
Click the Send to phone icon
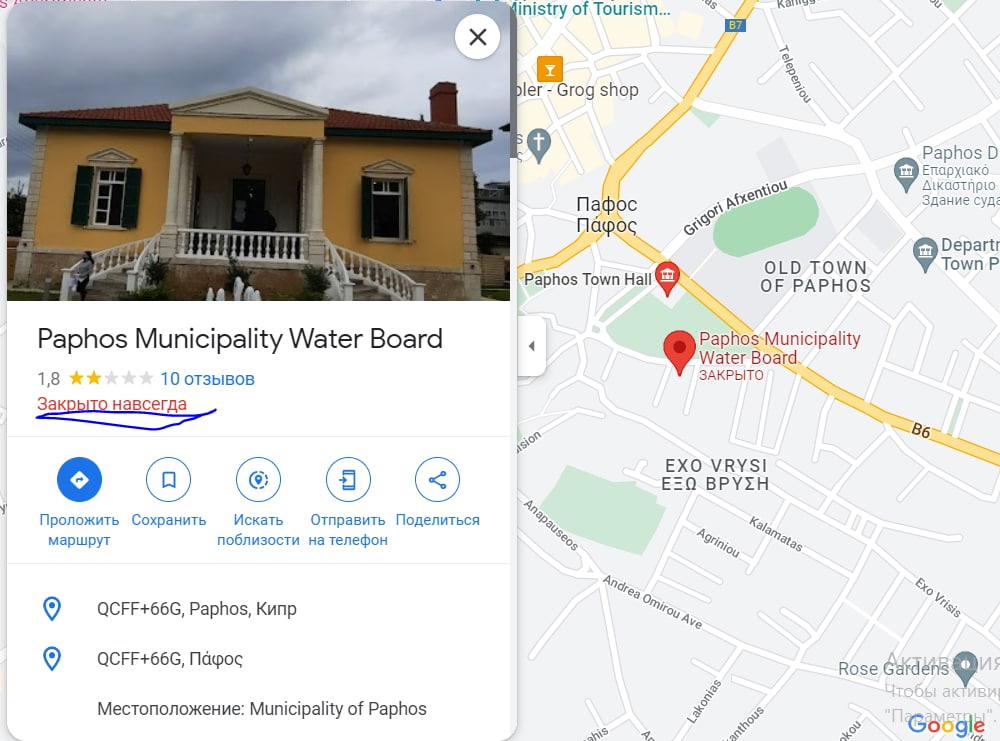tap(348, 480)
